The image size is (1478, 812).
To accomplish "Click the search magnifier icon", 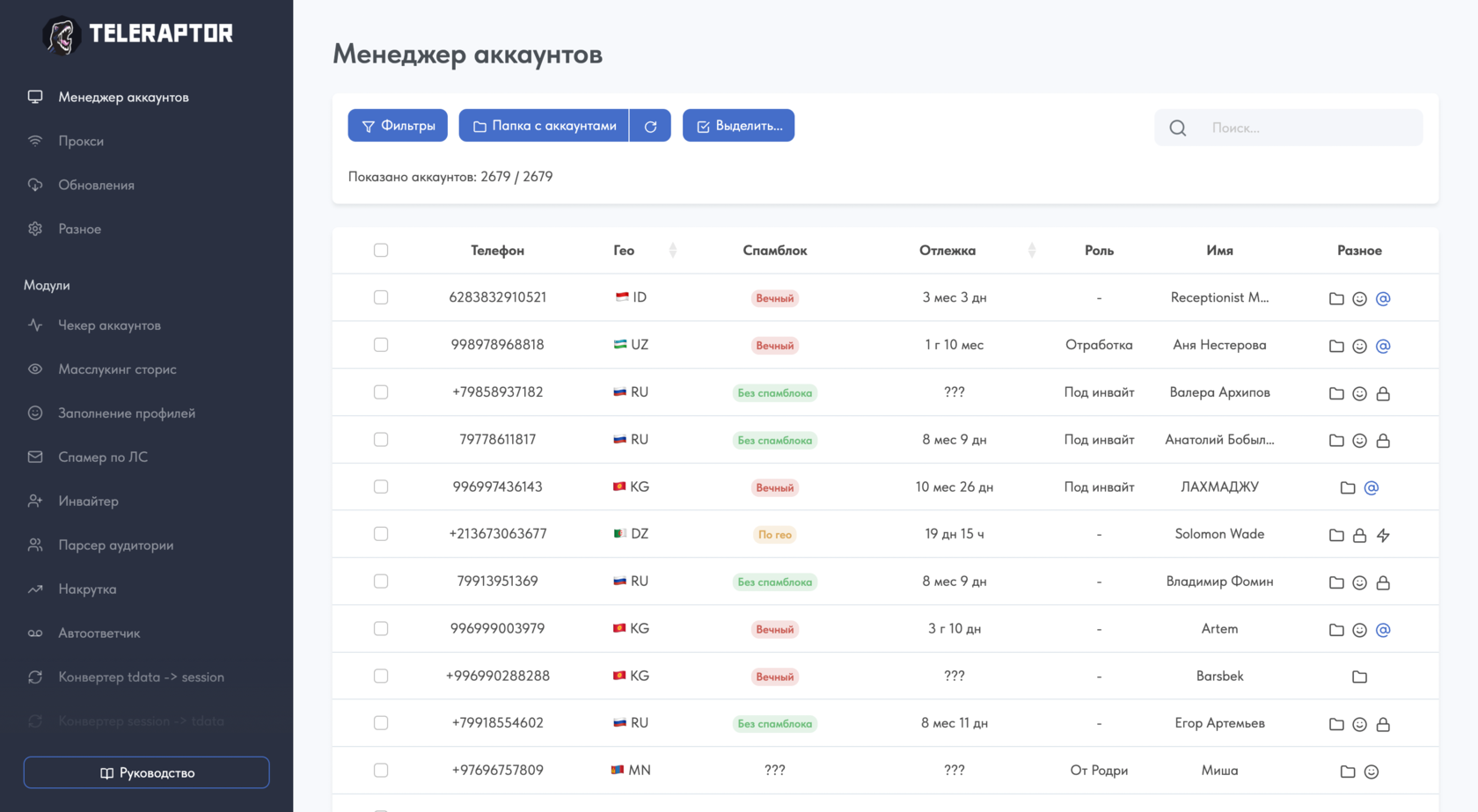I will coord(1178,128).
